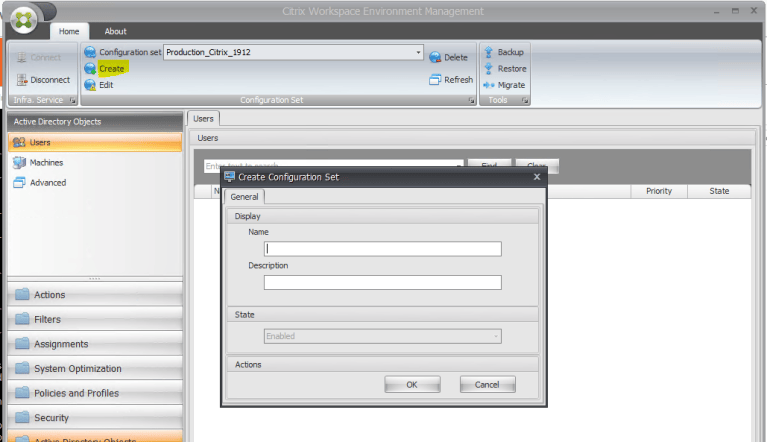
Task: Open the user search box dropdown arrow
Action: tap(458, 165)
